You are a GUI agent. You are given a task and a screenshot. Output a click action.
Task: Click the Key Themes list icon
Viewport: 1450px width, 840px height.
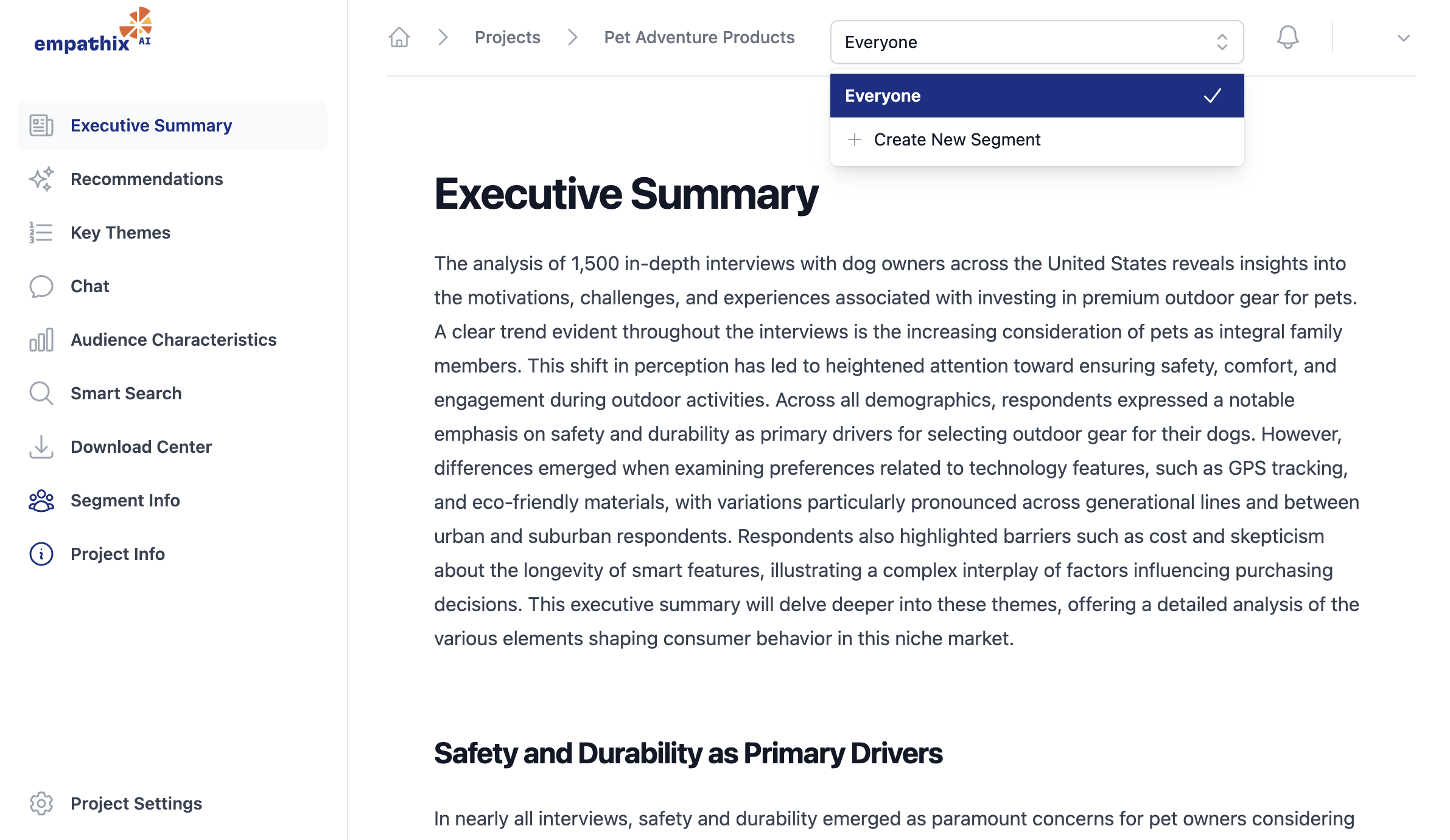click(x=41, y=233)
